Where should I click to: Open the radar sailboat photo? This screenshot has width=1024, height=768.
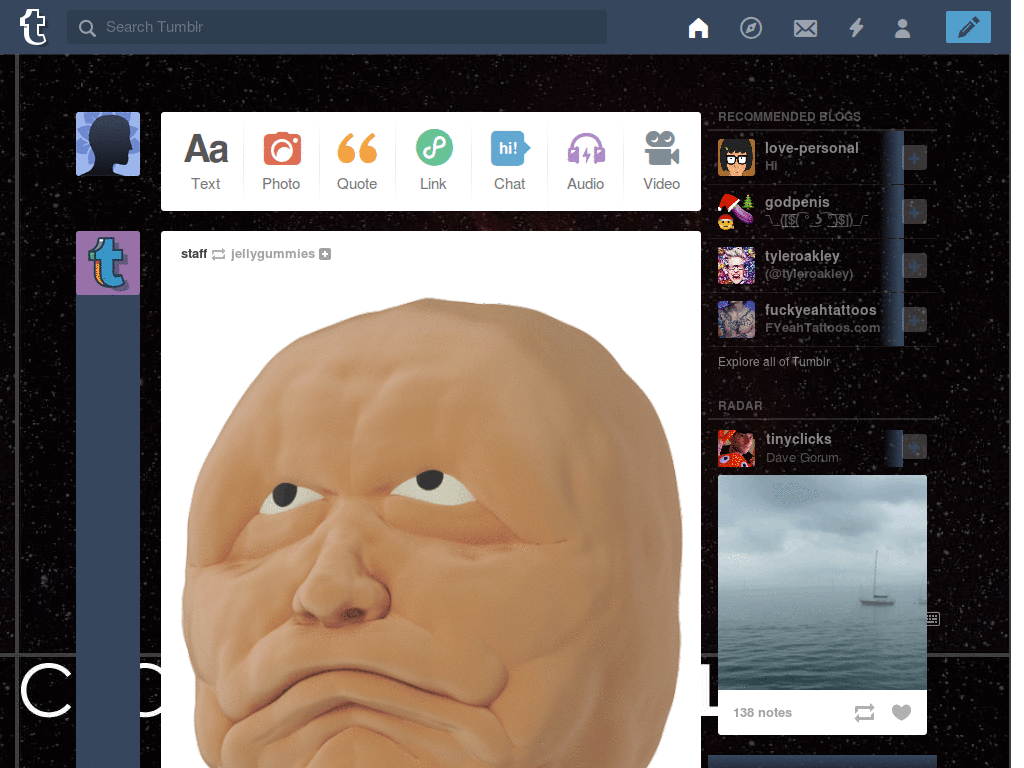click(x=822, y=583)
